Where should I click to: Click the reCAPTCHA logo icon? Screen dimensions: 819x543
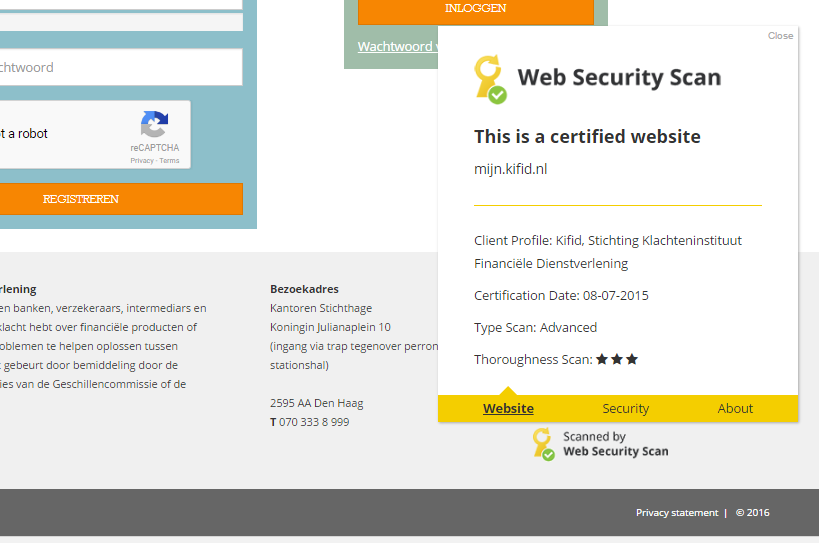155,124
